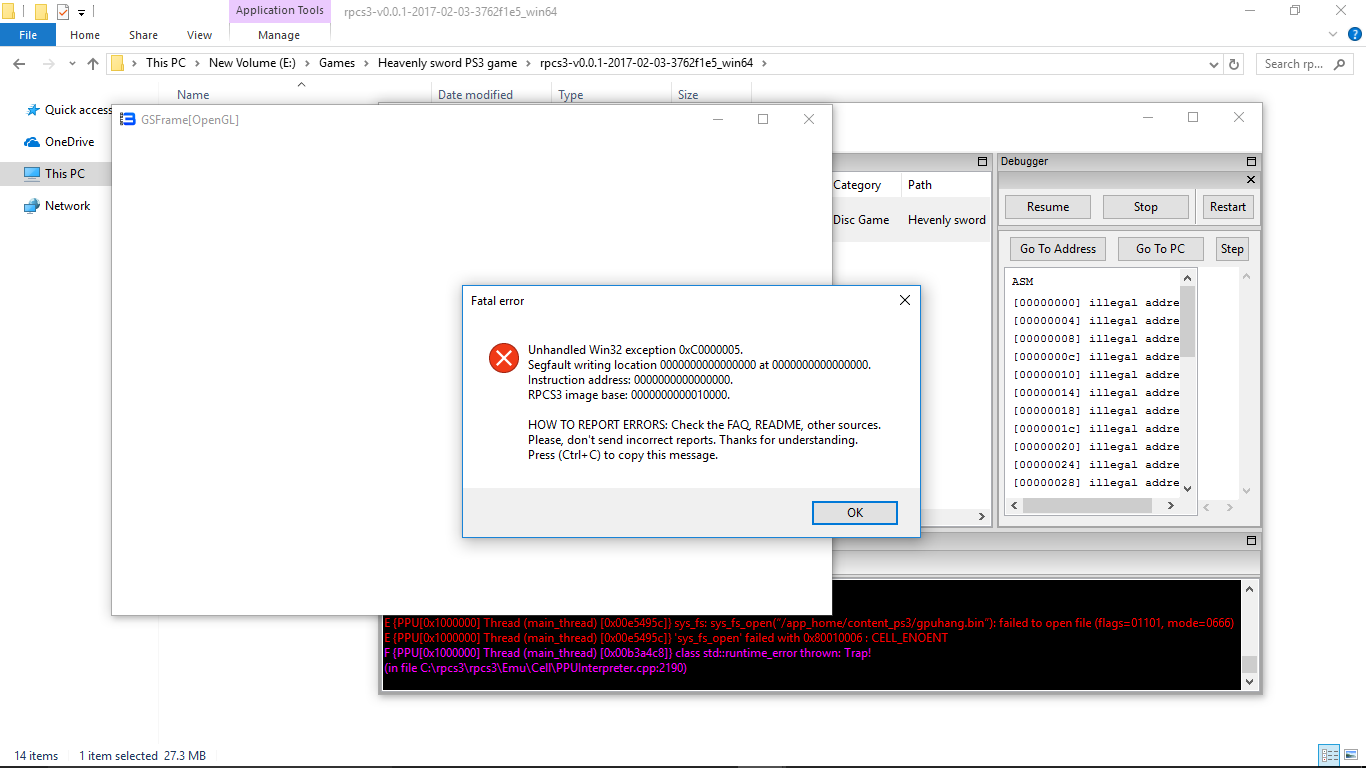Open the Manage tab under Application Tools
The width and height of the screenshot is (1366, 768).
(279, 35)
